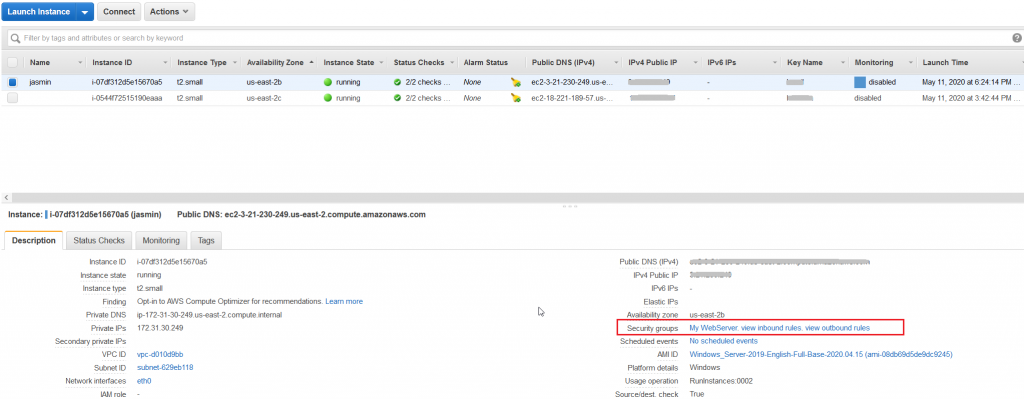Click the us-east-2c availability zone cell
Viewport: 1024px width, 399px height.
[264, 98]
